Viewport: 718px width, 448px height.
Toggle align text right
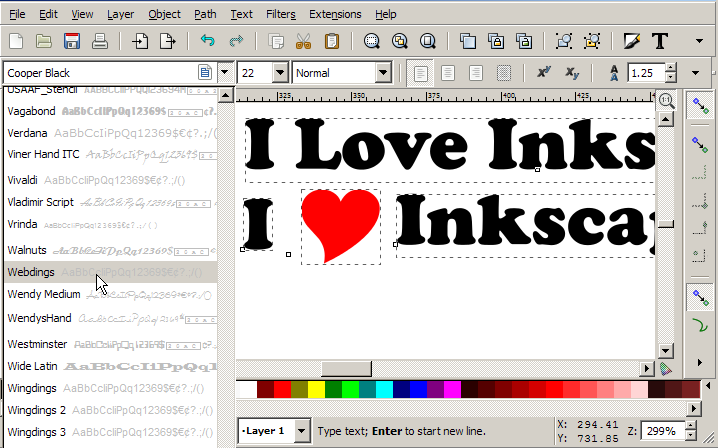[476, 73]
